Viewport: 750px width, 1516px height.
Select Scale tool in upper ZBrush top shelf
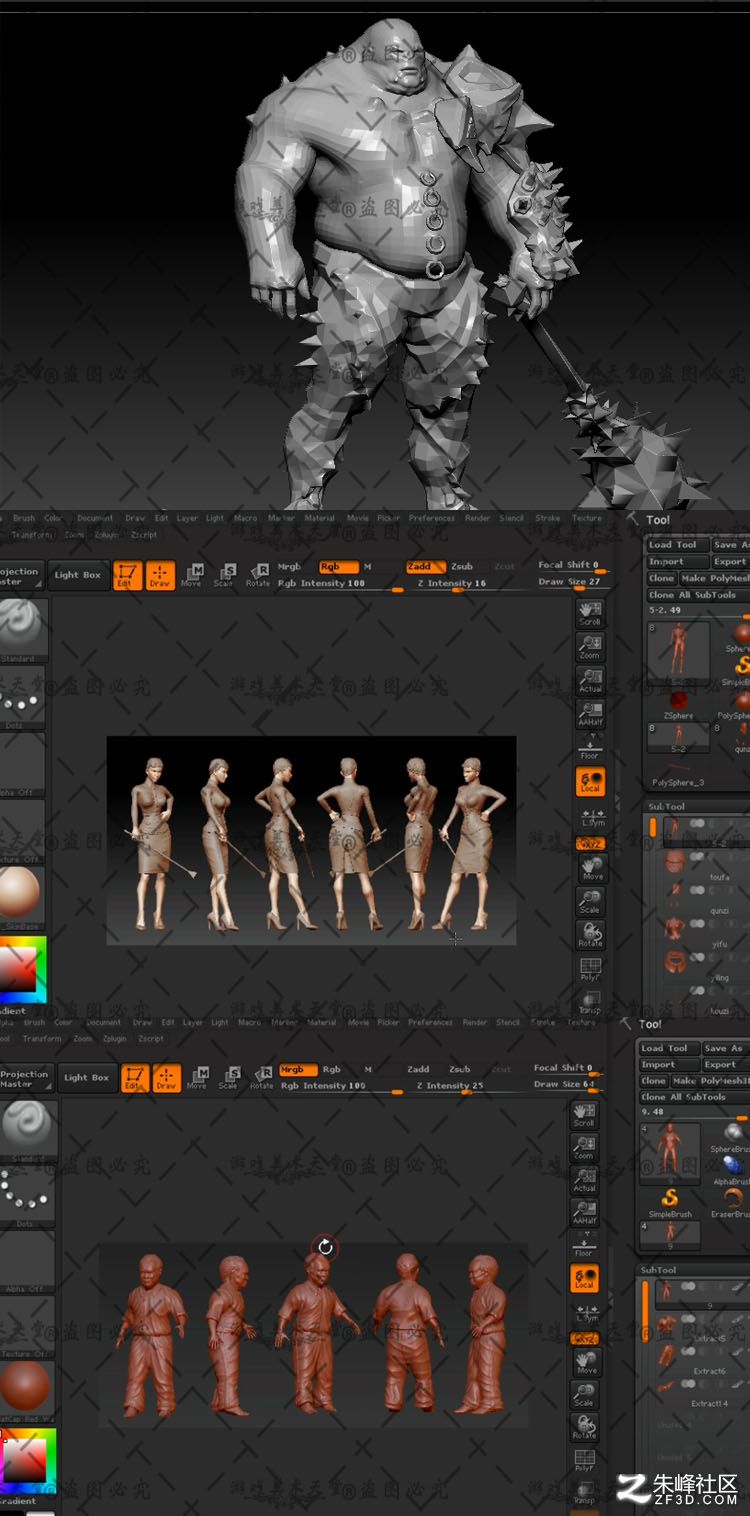coord(224,575)
